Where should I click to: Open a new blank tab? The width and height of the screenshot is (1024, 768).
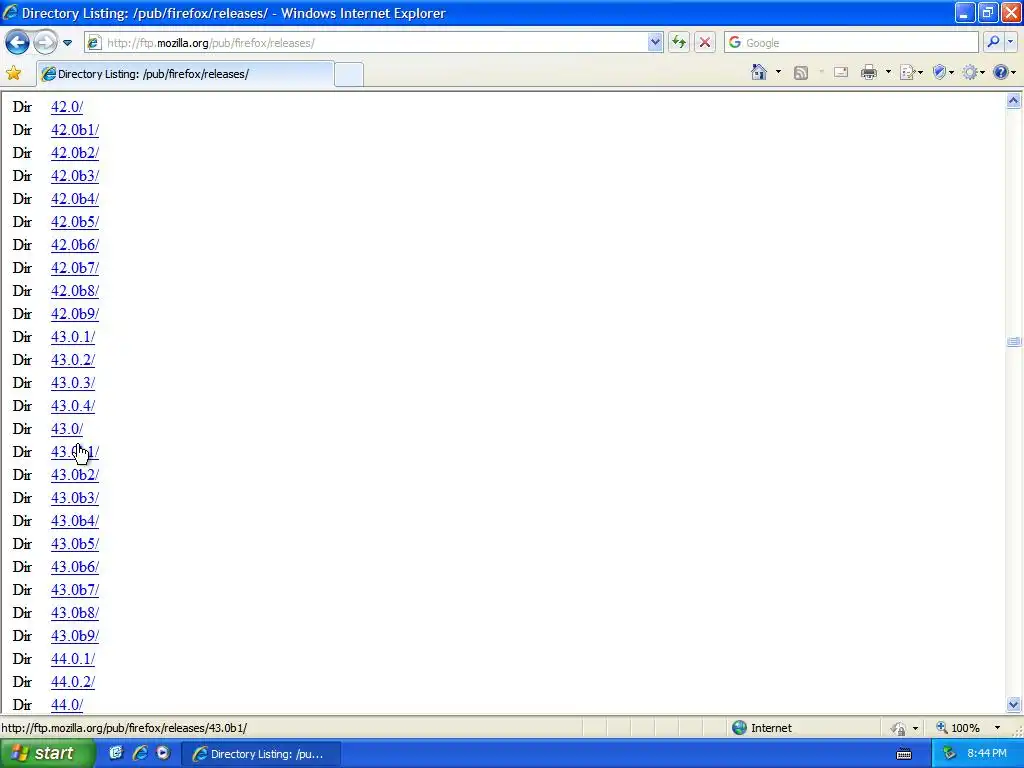point(349,74)
